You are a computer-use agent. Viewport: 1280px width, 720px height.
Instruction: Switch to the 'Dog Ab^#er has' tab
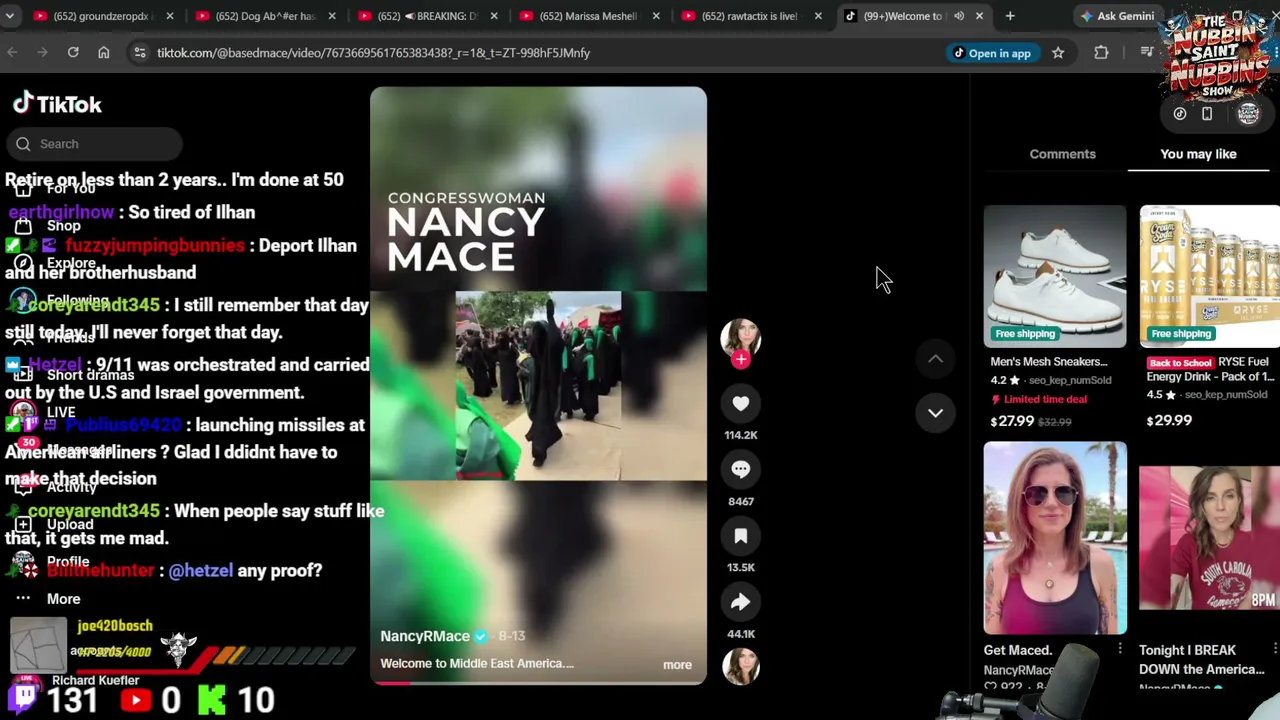(x=266, y=16)
